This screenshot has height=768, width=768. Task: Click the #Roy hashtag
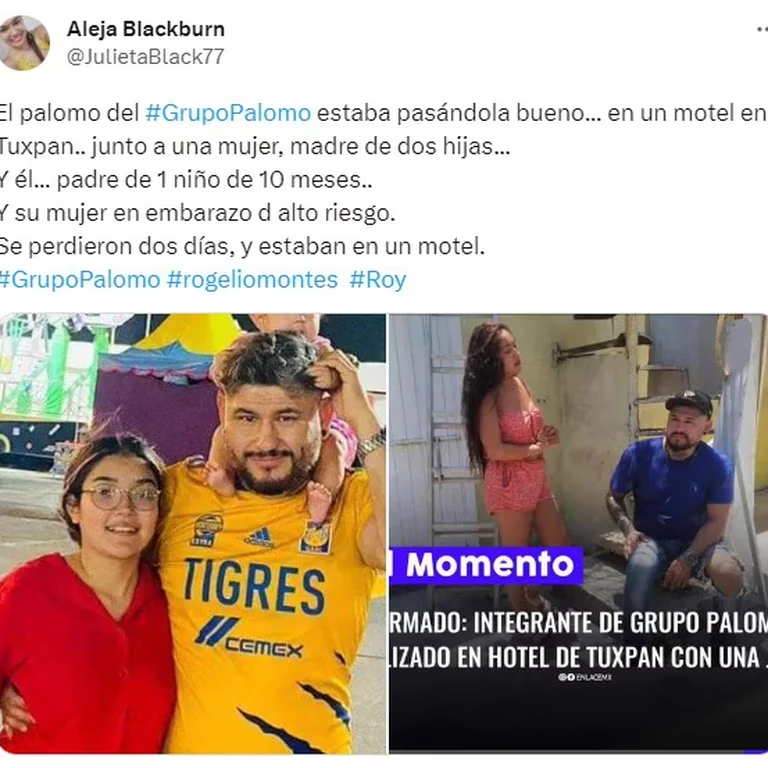tap(378, 280)
